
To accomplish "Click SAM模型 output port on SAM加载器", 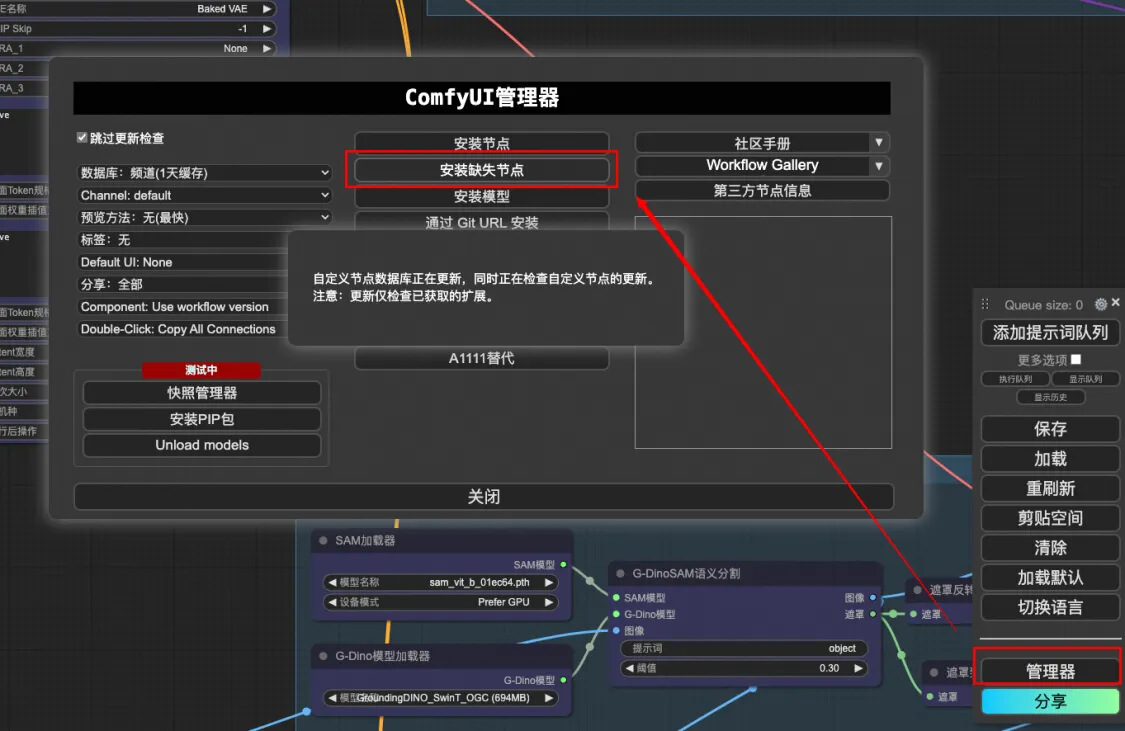I will pos(563,565).
